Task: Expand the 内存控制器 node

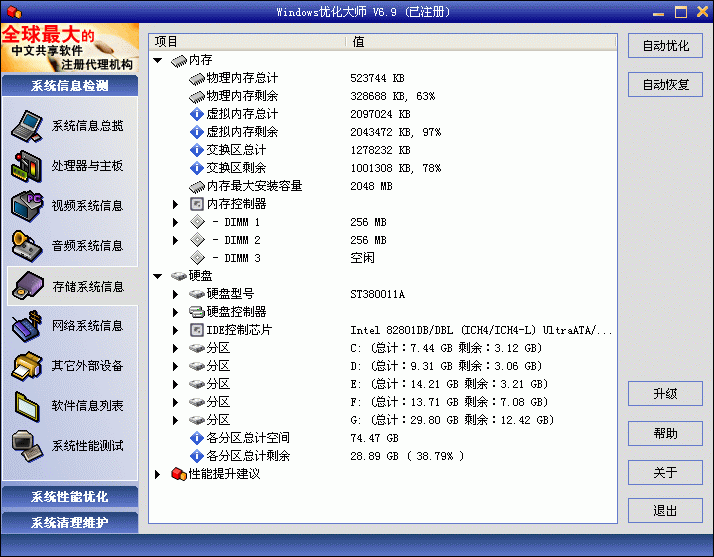Action: coord(175,204)
